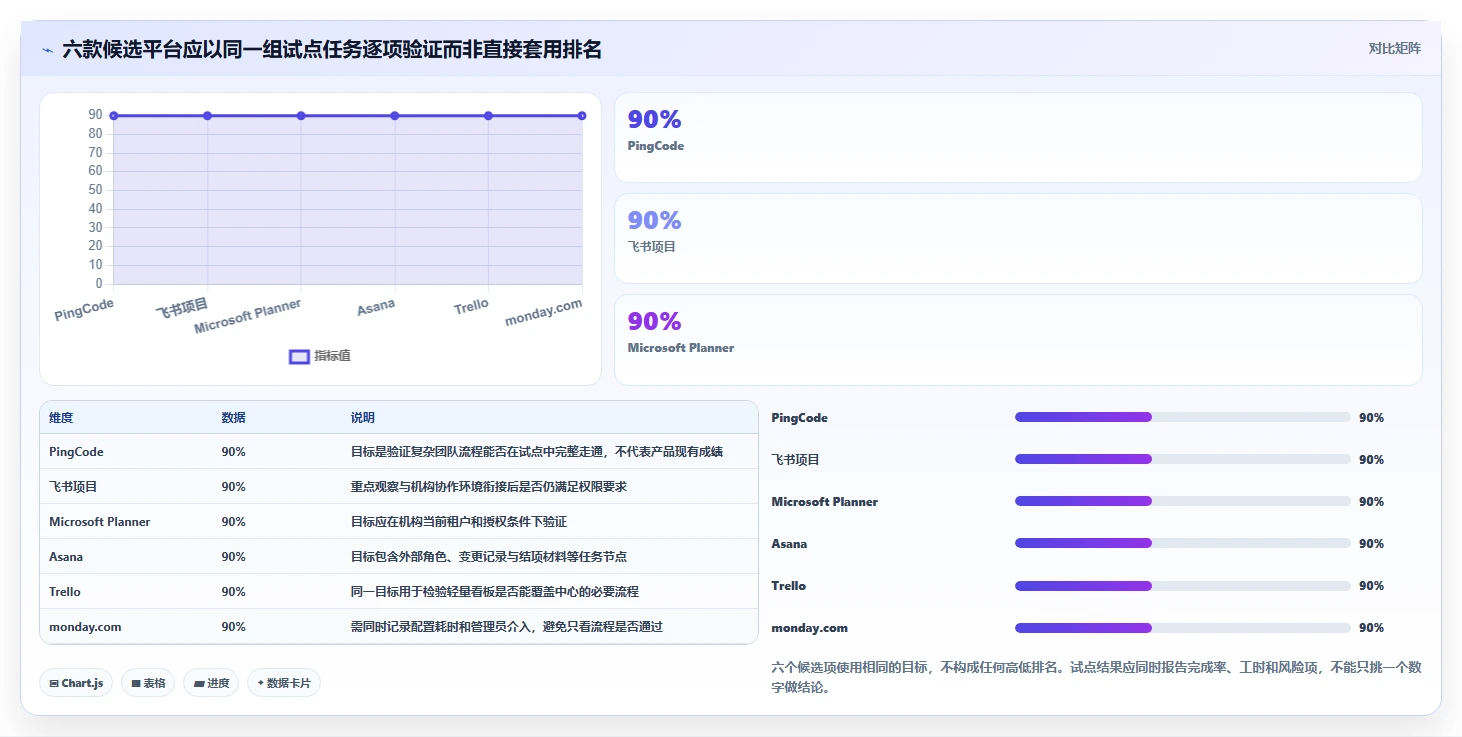Select the Chart.js tag chip
Image resolution: width=1462 pixels, height=737 pixels.
tap(77, 683)
